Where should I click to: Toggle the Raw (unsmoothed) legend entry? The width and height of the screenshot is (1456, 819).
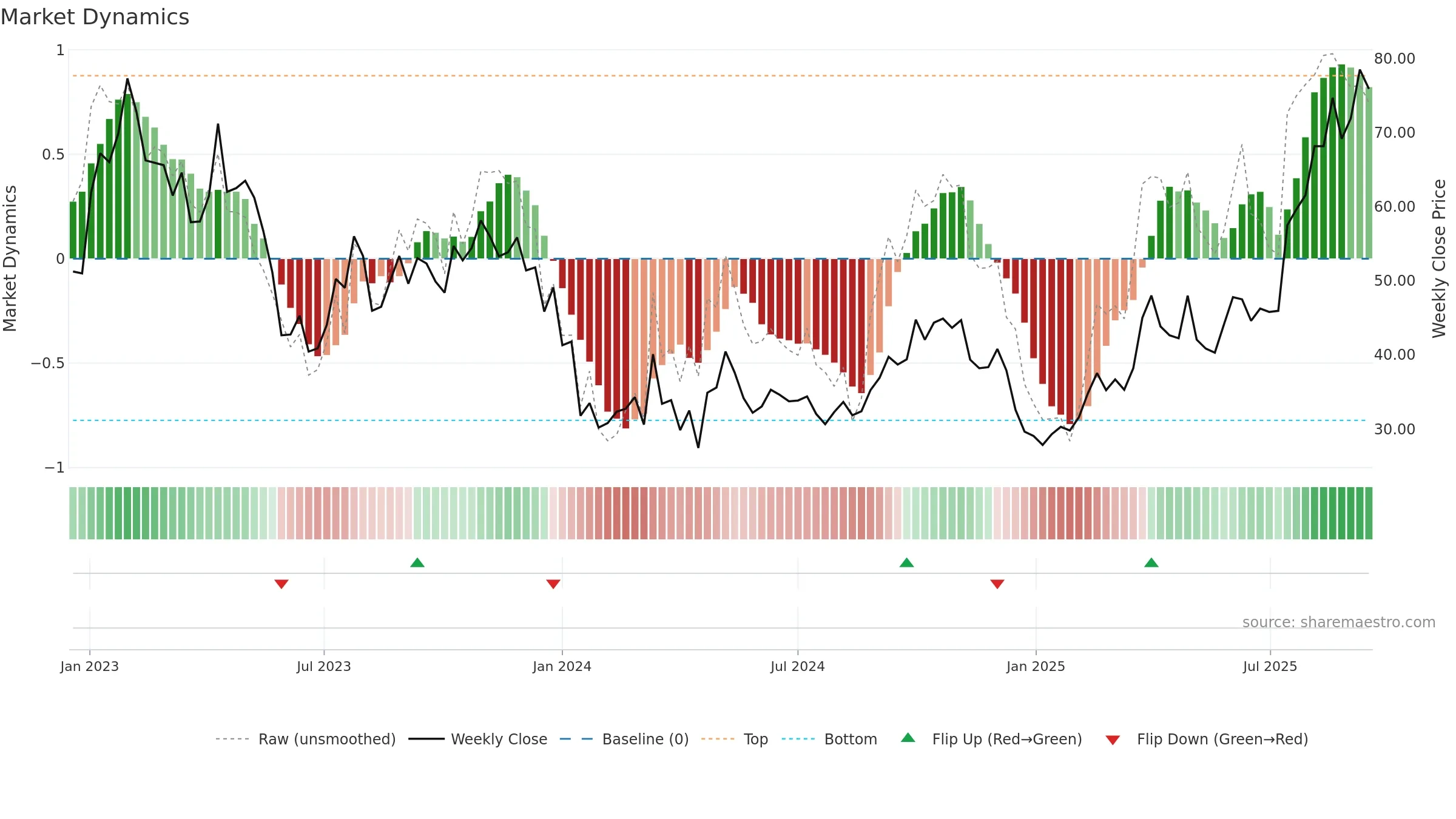click(x=305, y=739)
